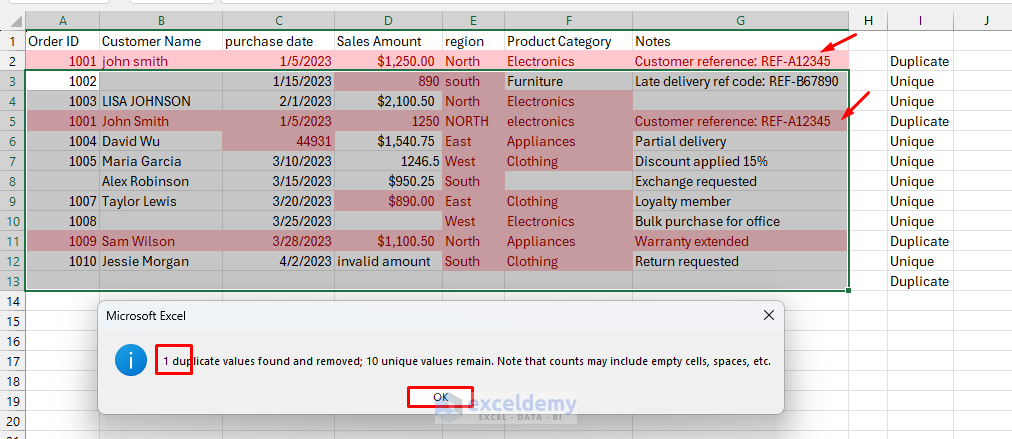Screen dimensions: 1012x439
Task: Click OK in the Microsoft Excel dialog
Action: 441,397
